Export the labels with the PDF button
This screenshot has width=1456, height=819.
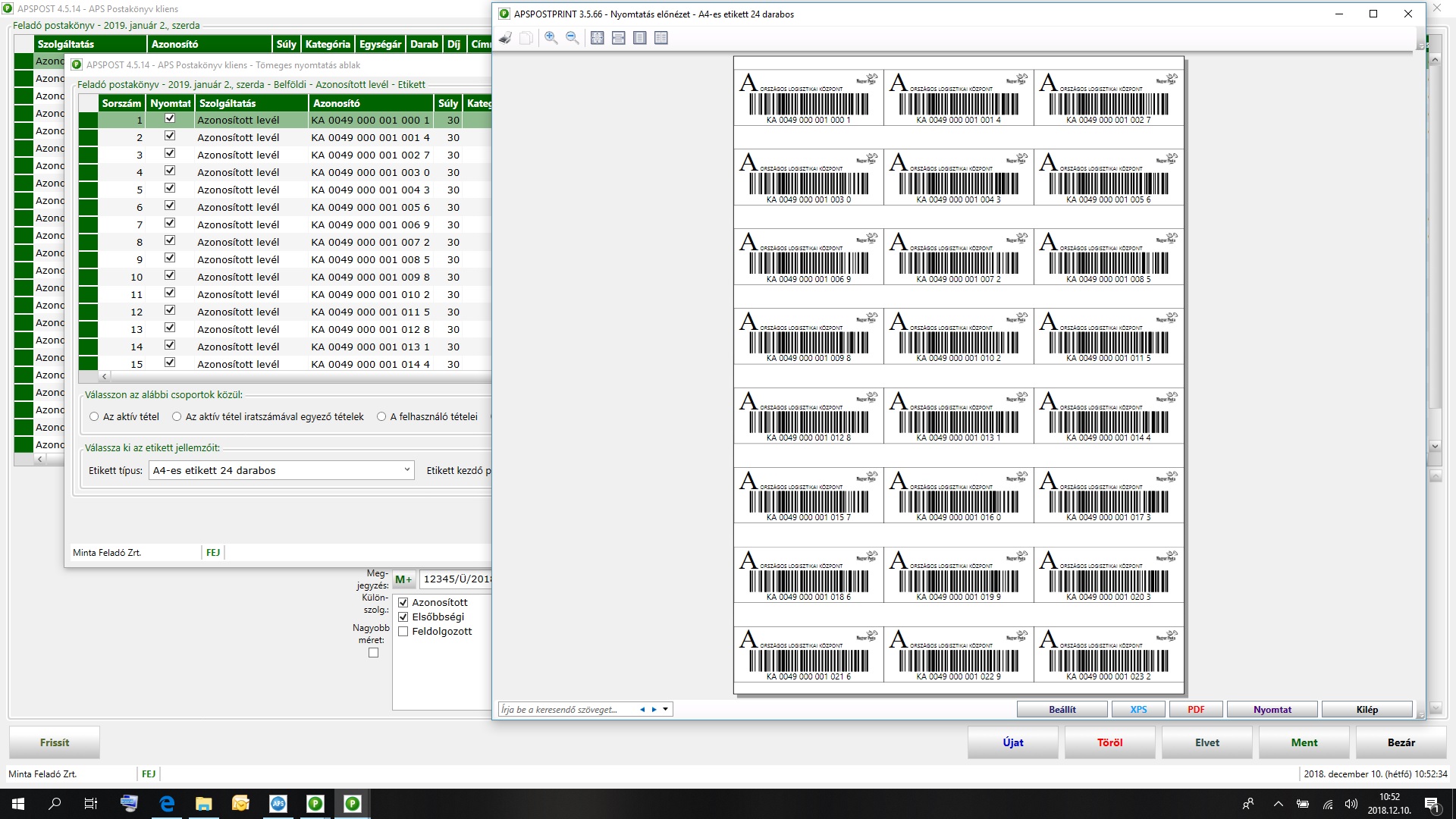(1196, 710)
